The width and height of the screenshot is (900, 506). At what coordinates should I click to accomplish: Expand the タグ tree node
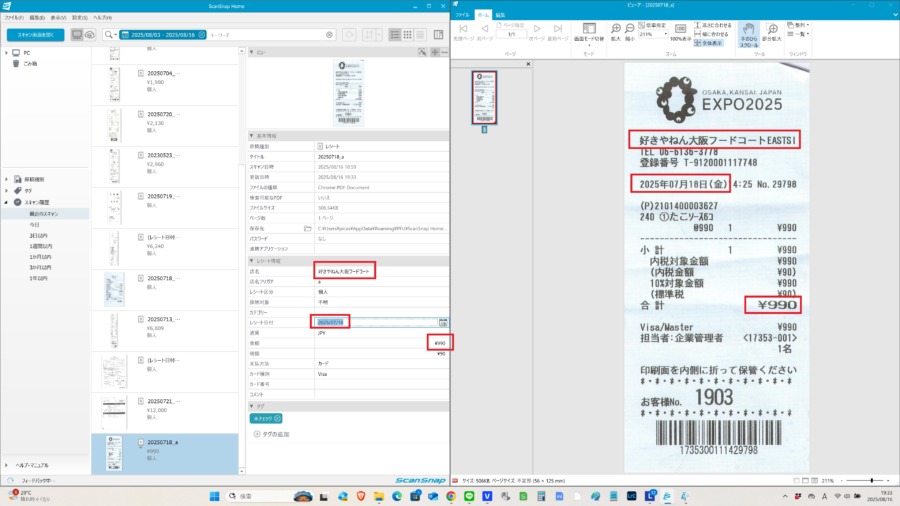coord(6,190)
